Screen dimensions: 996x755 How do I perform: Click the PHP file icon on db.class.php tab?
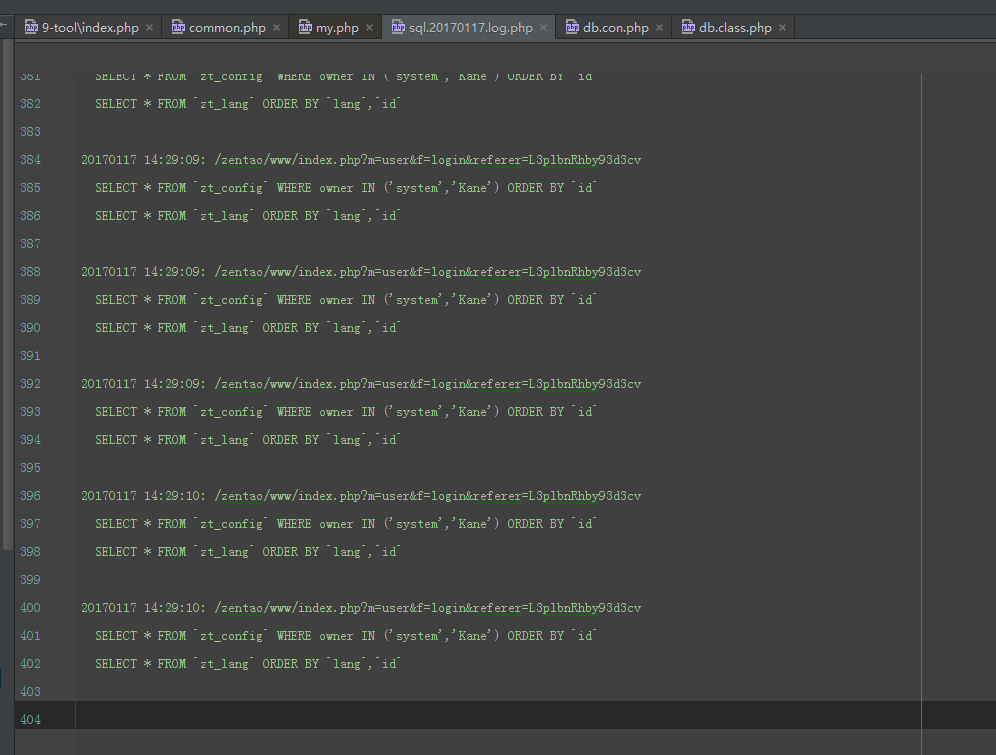click(688, 27)
